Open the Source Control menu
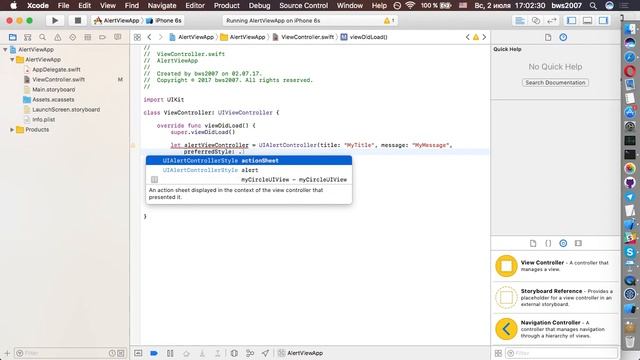This screenshot has width=640, height=360. 303,6
